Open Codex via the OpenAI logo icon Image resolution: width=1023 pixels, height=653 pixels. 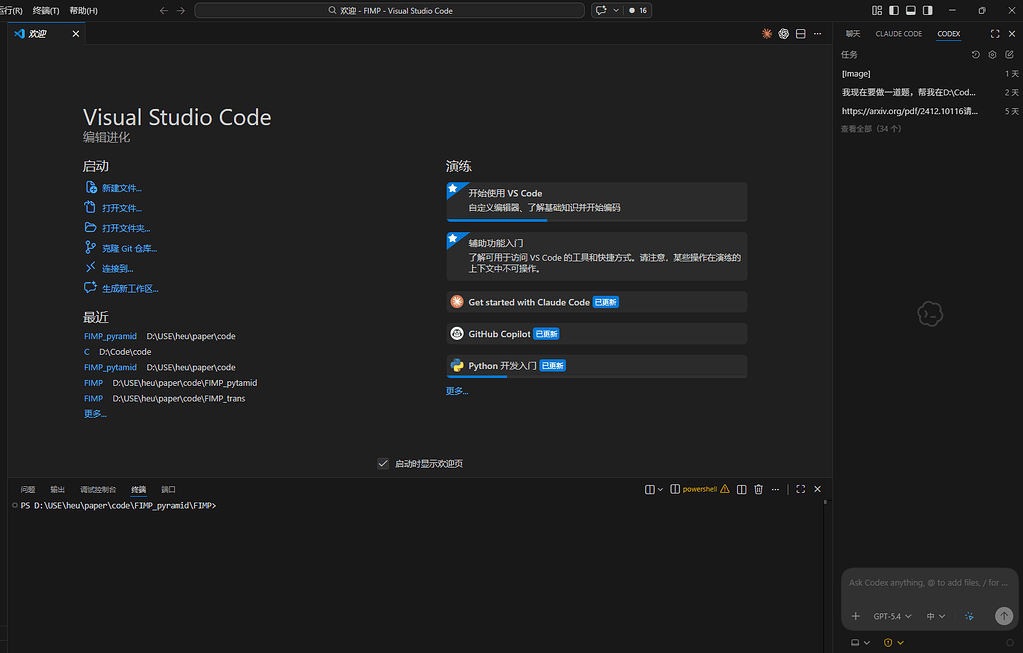coord(784,34)
